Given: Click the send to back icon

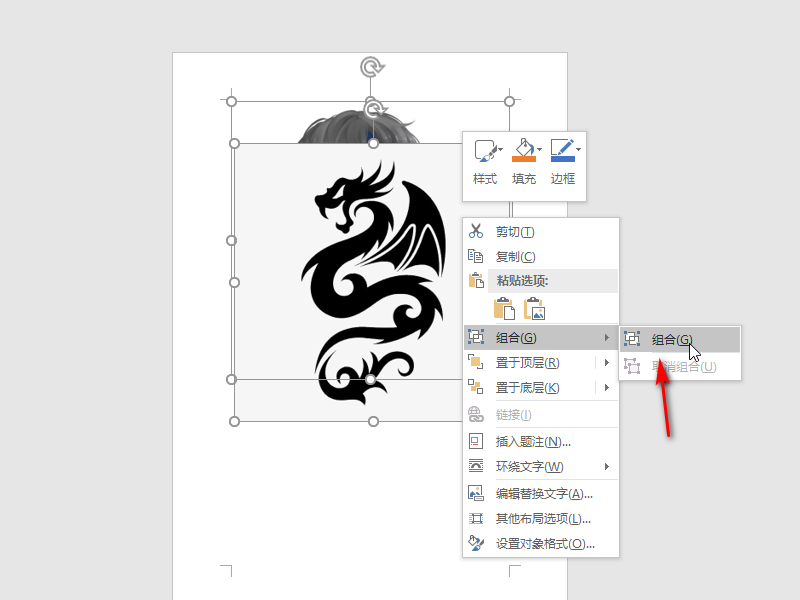Looking at the screenshot, I should pyautogui.click(x=476, y=387).
